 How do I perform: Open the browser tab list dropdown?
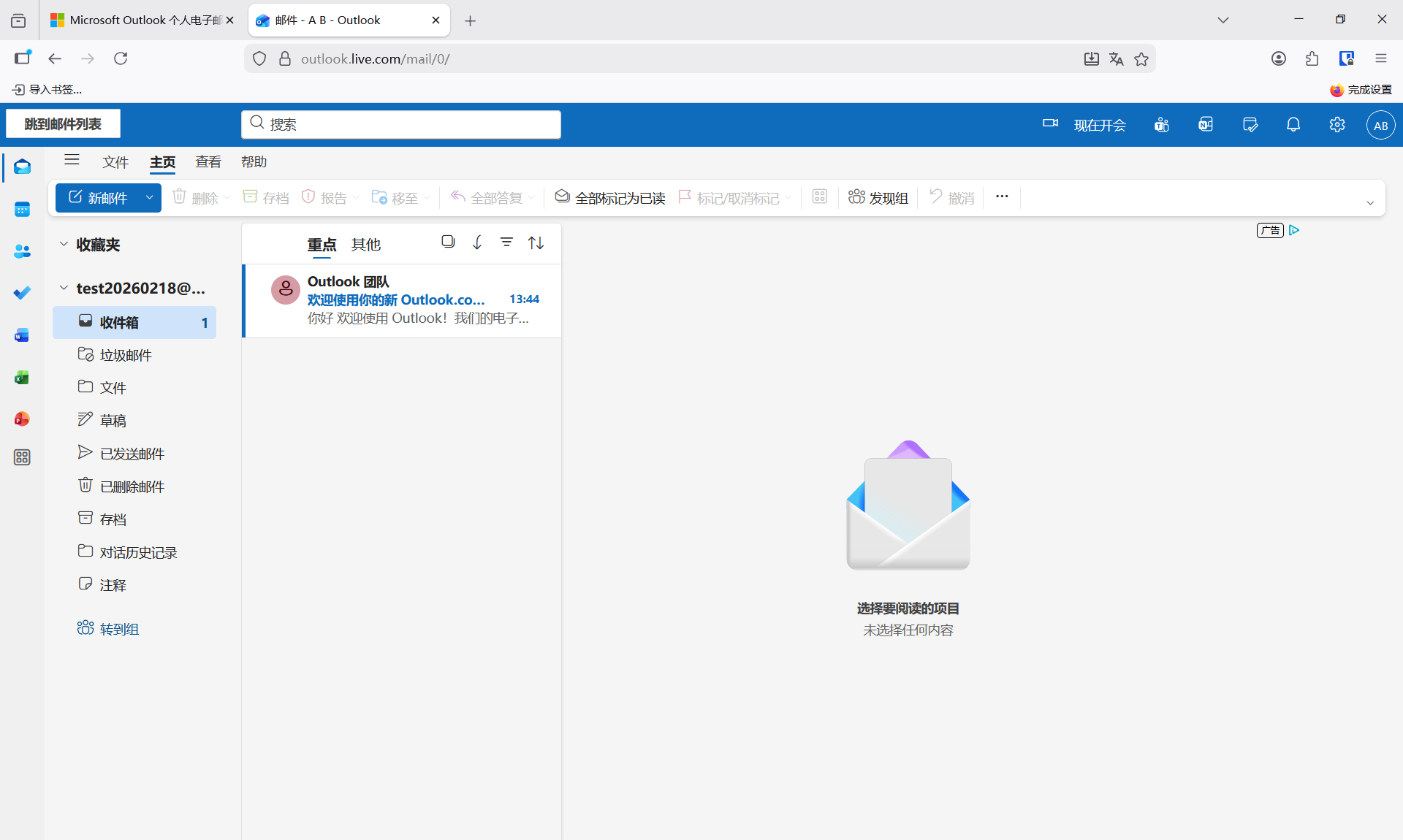pyautogui.click(x=1223, y=20)
